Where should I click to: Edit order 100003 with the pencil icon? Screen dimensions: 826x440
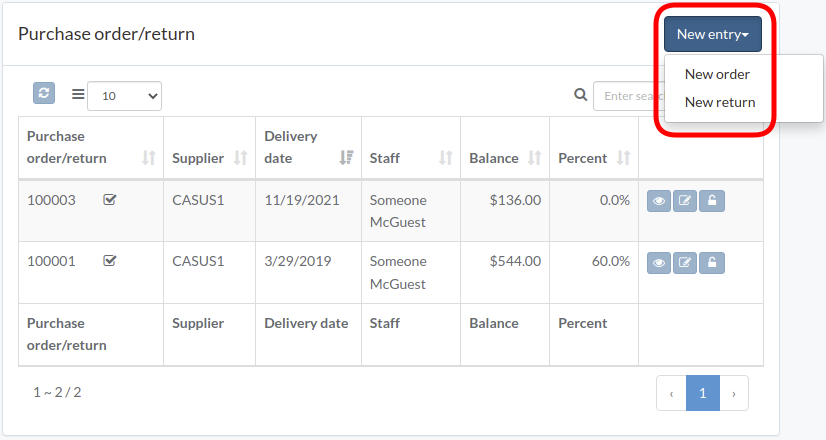(x=685, y=201)
